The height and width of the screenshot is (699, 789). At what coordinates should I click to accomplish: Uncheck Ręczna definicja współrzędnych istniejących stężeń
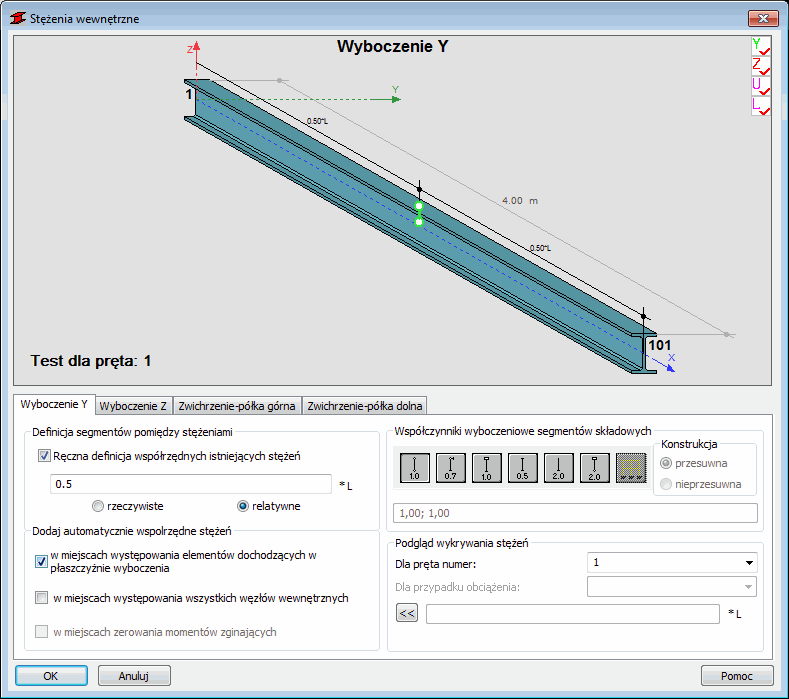[44, 456]
